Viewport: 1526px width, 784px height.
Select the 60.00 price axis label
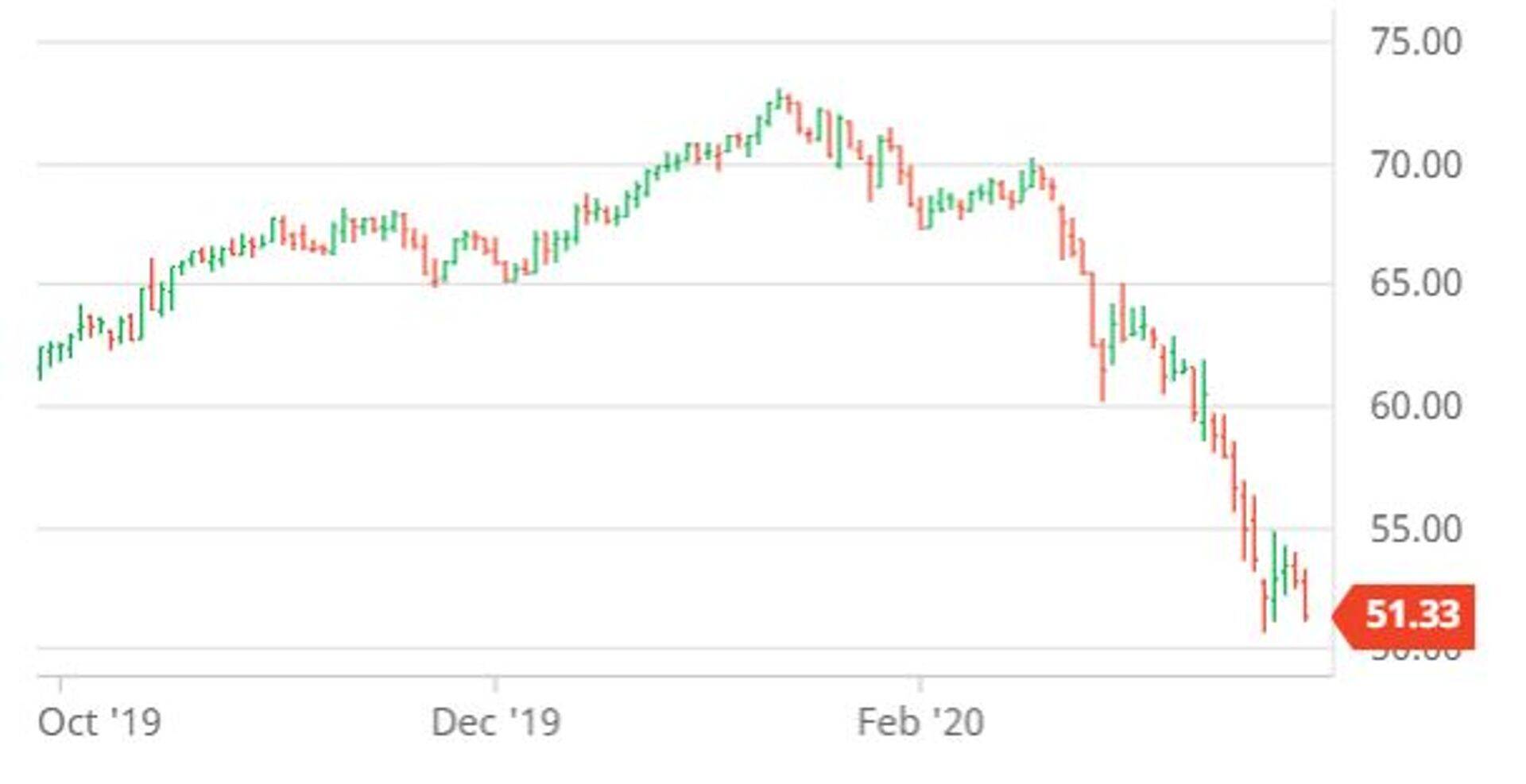[1416, 406]
